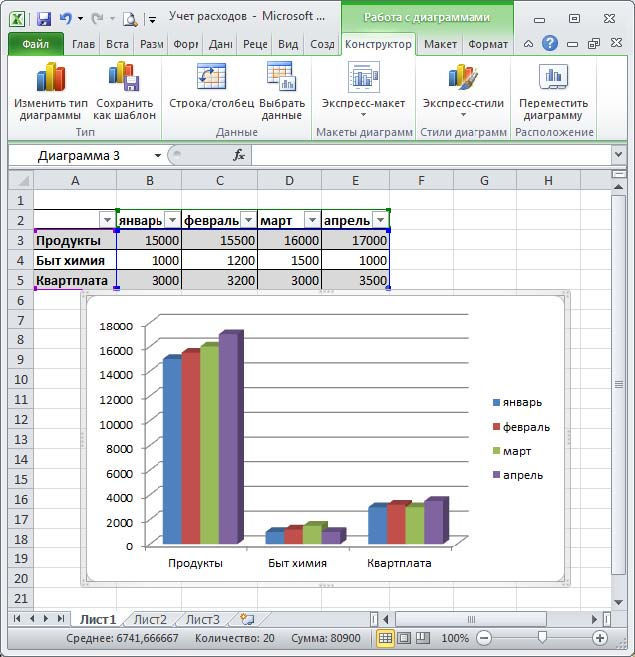Switch Row/Column data icon
Viewport: 635px width, 657px height.
212,77
